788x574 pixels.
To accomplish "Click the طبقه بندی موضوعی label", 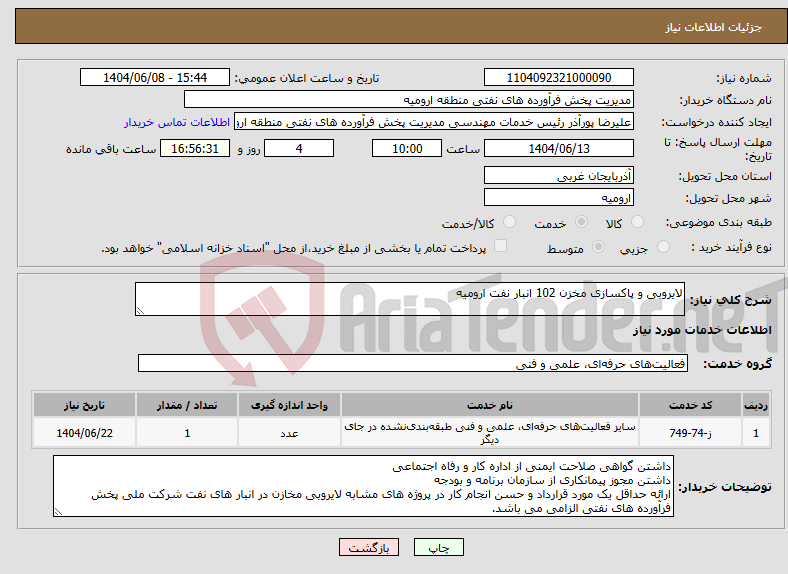I will [719, 222].
